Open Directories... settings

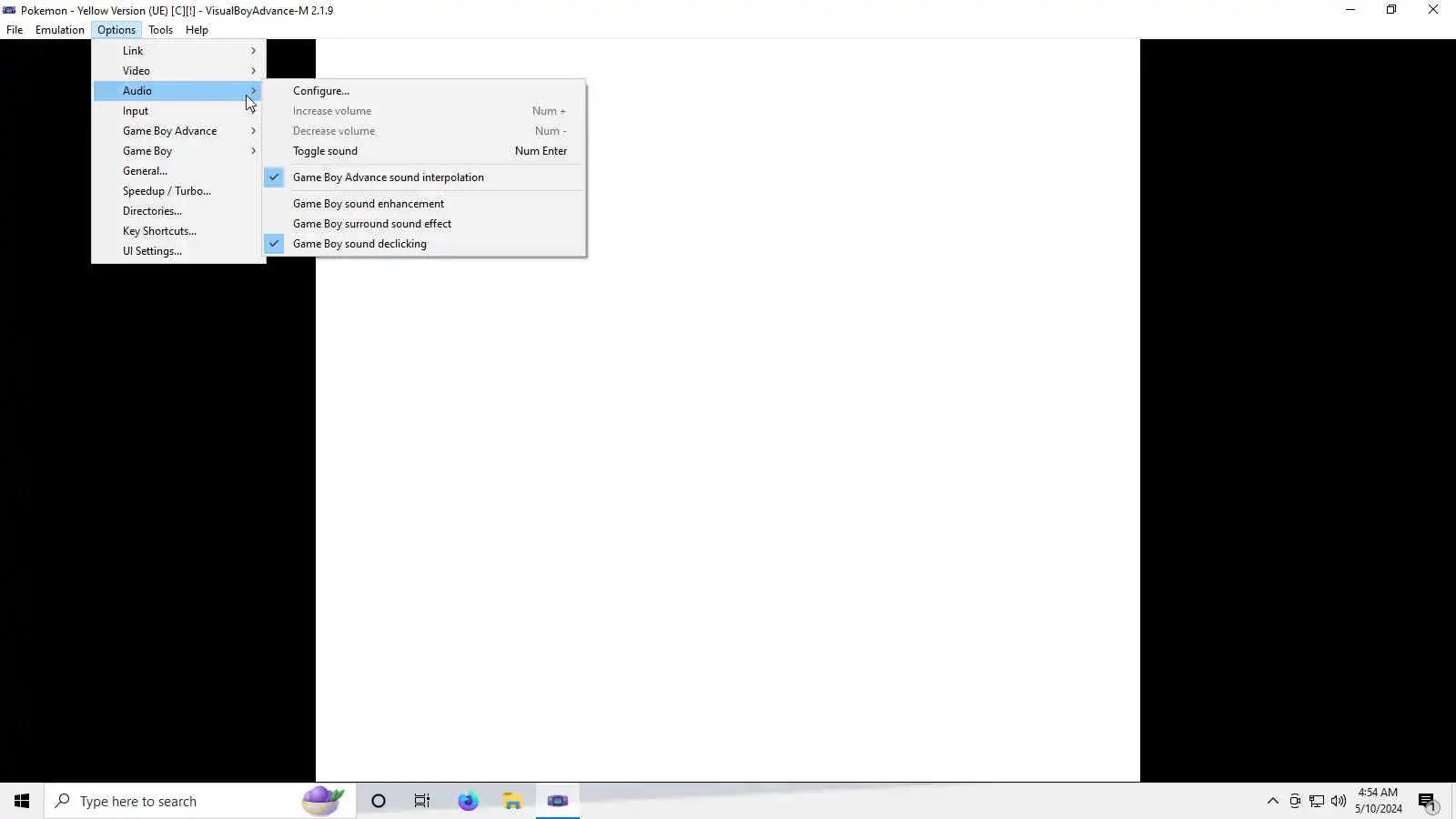point(178,211)
